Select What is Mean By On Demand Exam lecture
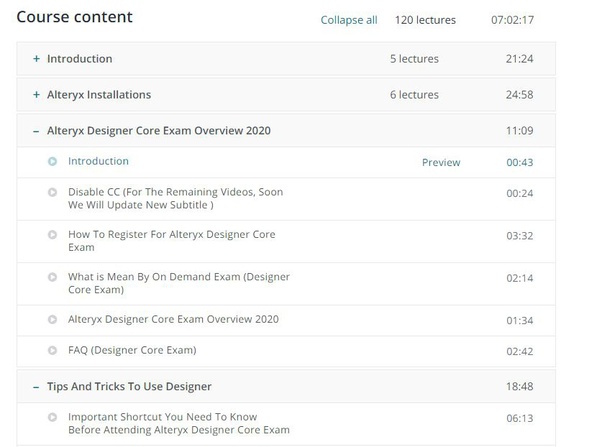 (x=179, y=283)
